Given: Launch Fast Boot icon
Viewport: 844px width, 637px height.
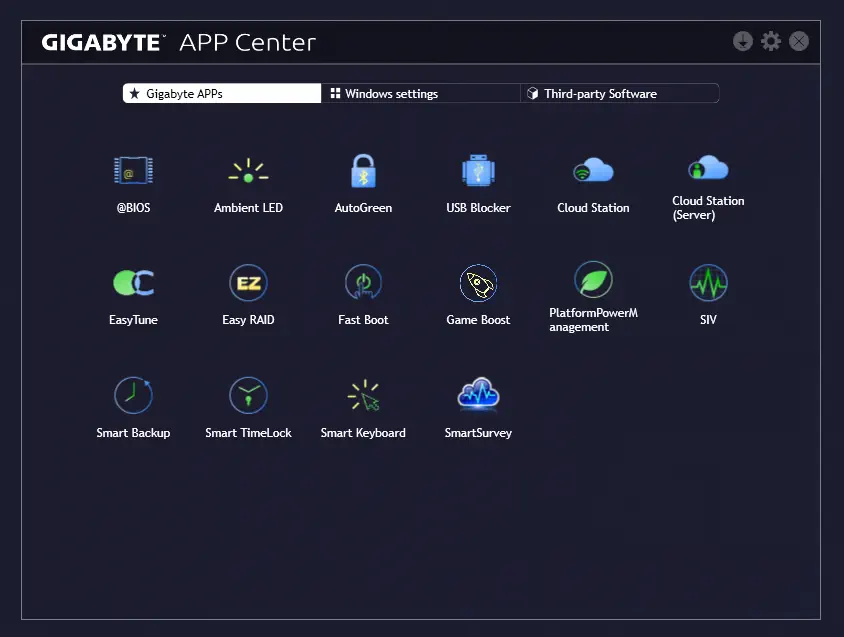Looking at the screenshot, I should pyautogui.click(x=363, y=283).
